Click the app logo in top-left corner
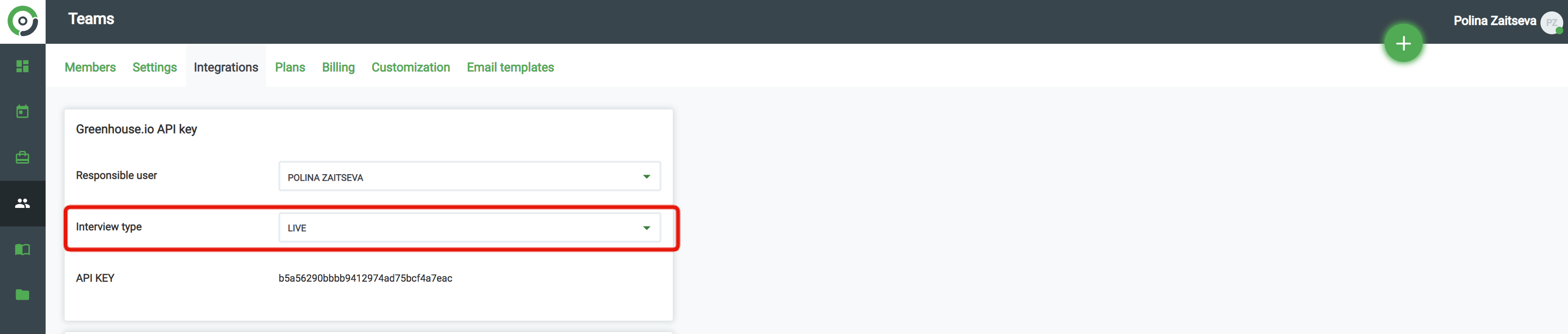The height and width of the screenshot is (334, 1568). [x=22, y=21]
